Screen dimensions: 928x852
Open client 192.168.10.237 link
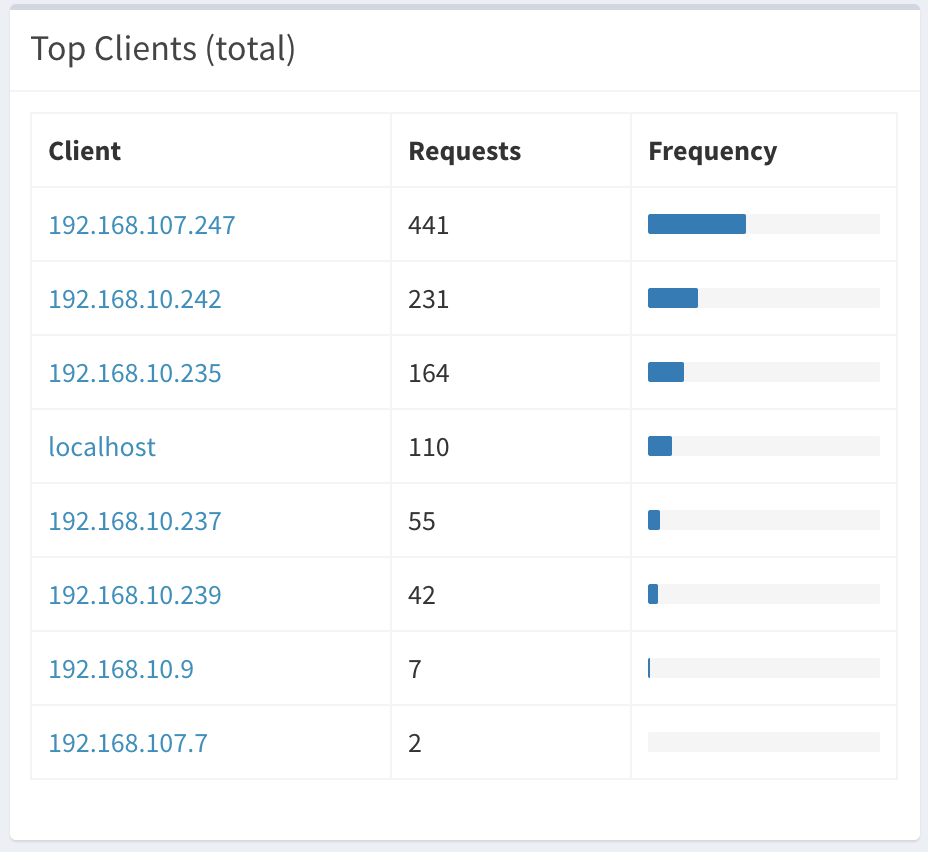pos(135,521)
